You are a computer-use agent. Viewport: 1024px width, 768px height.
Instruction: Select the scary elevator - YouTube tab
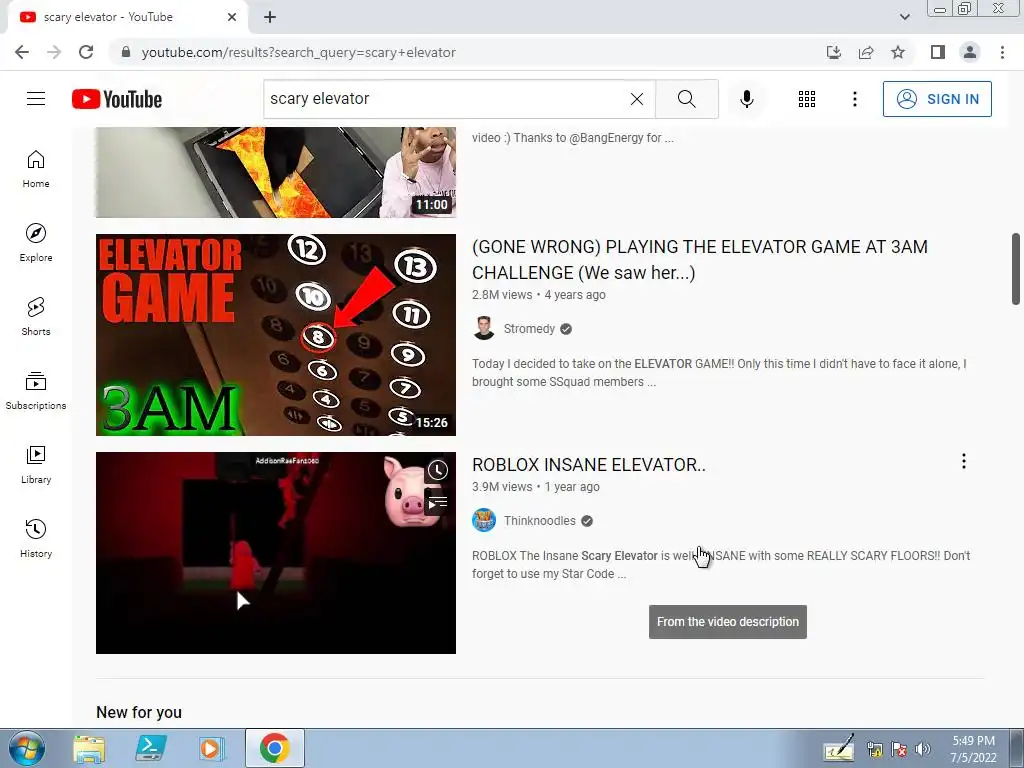[128, 17]
